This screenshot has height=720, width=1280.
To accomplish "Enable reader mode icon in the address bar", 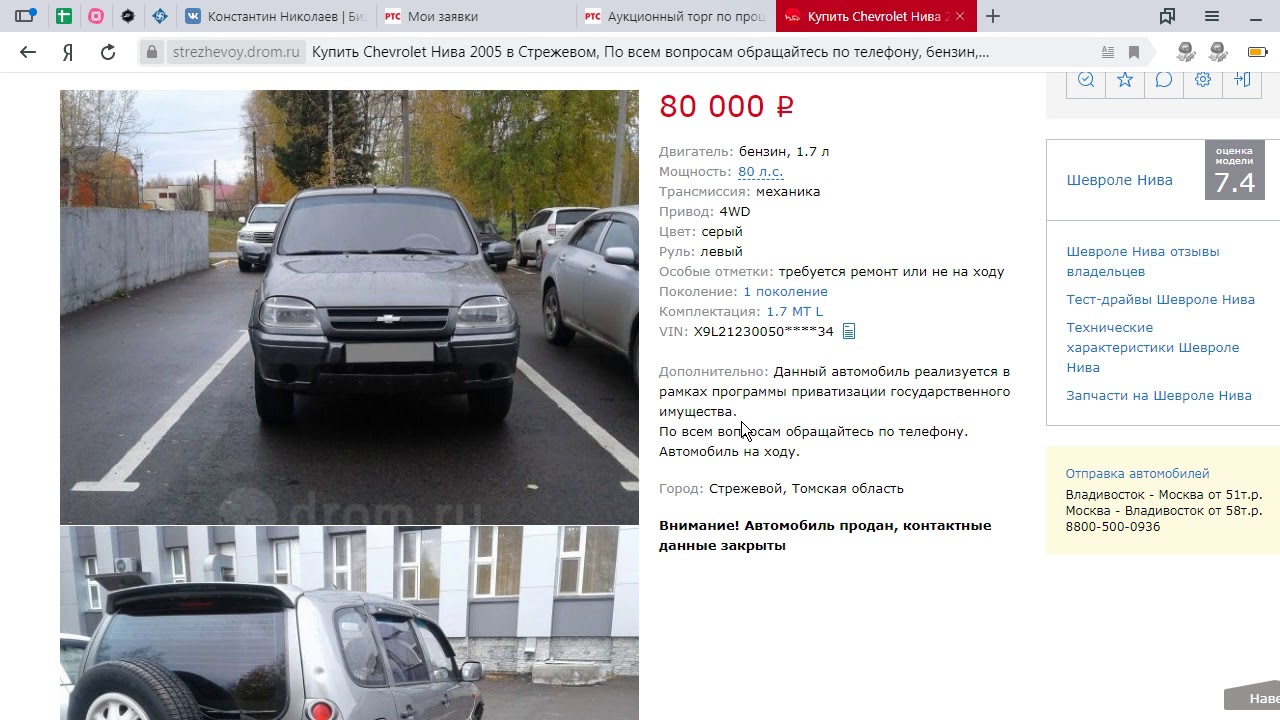I will (1107, 52).
